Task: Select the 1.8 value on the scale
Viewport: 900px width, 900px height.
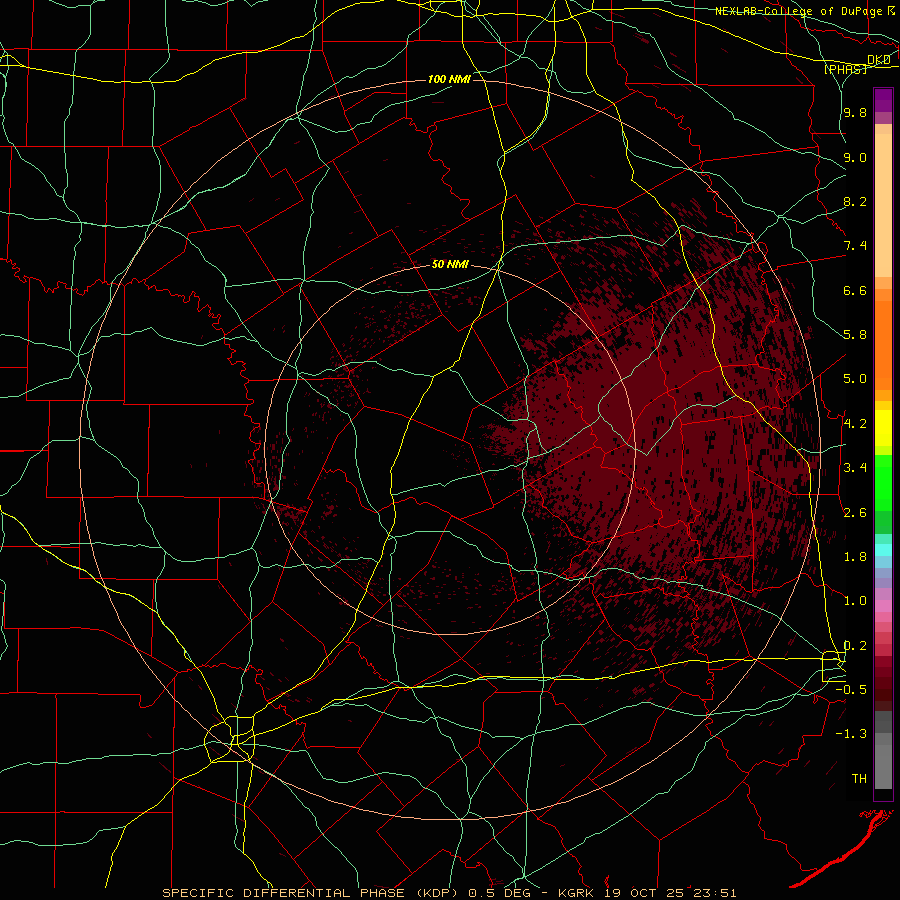Action: point(855,557)
